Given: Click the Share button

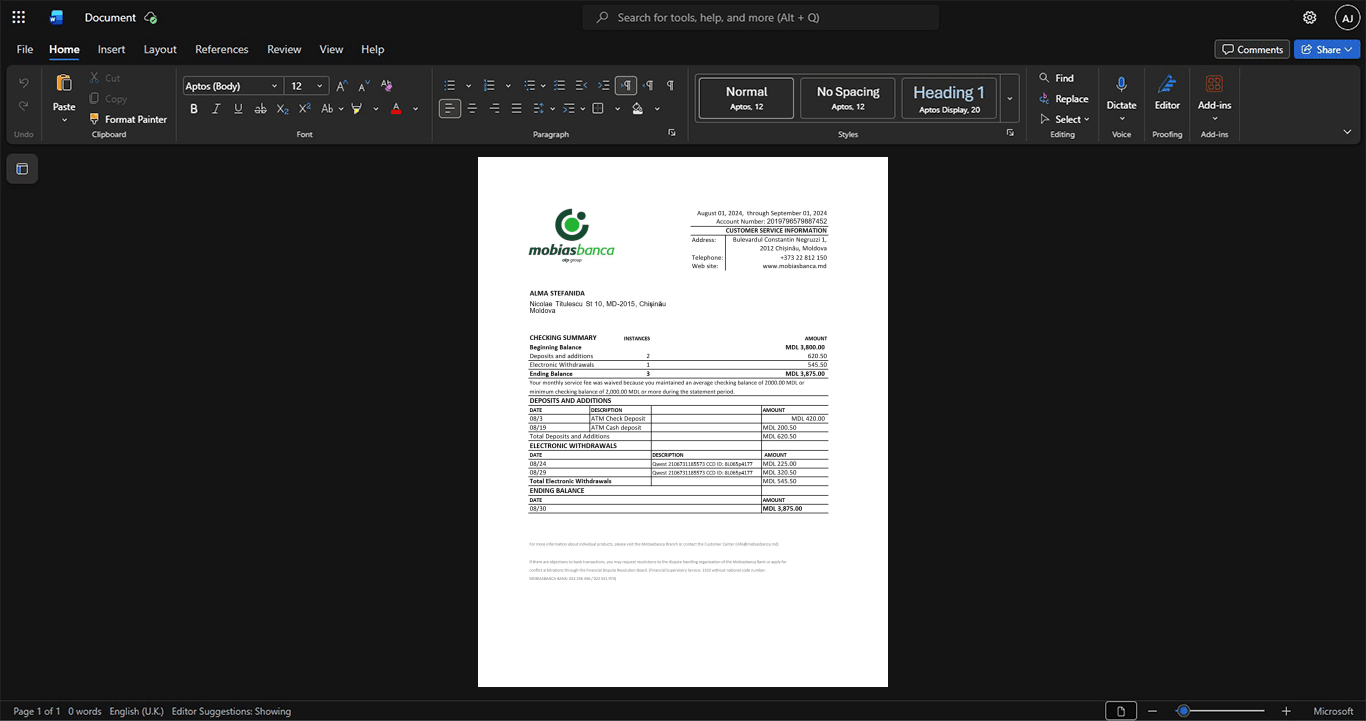Looking at the screenshot, I should pyautogui.click(x=1327, y=49).
